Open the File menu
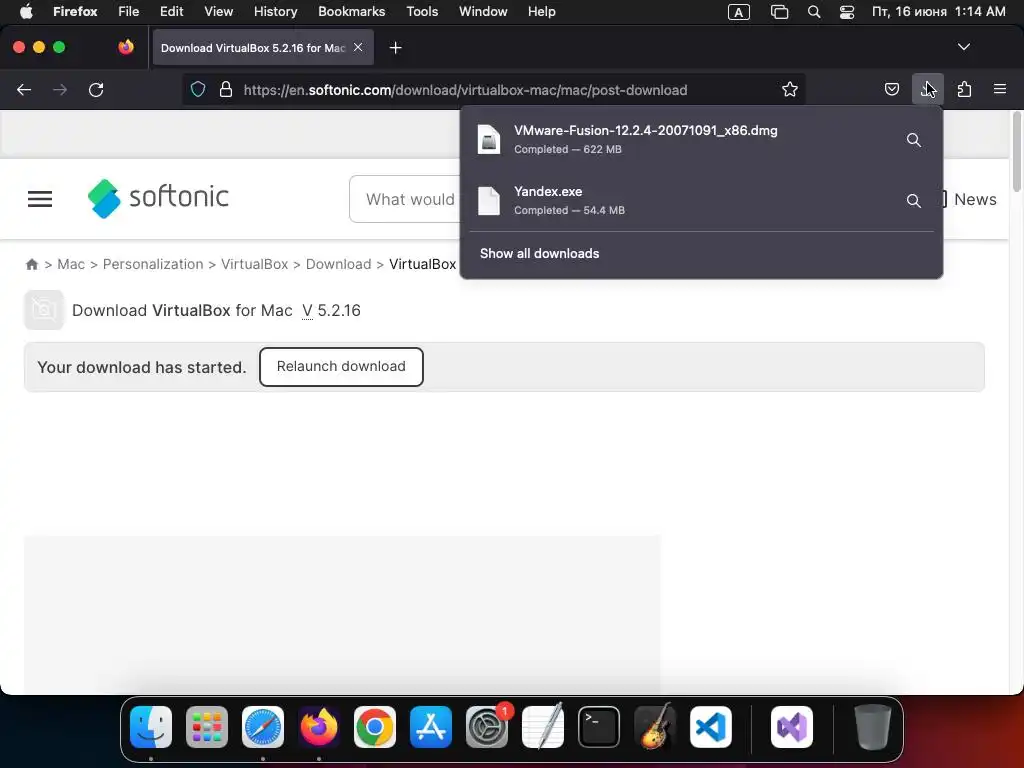 point(129,11)
